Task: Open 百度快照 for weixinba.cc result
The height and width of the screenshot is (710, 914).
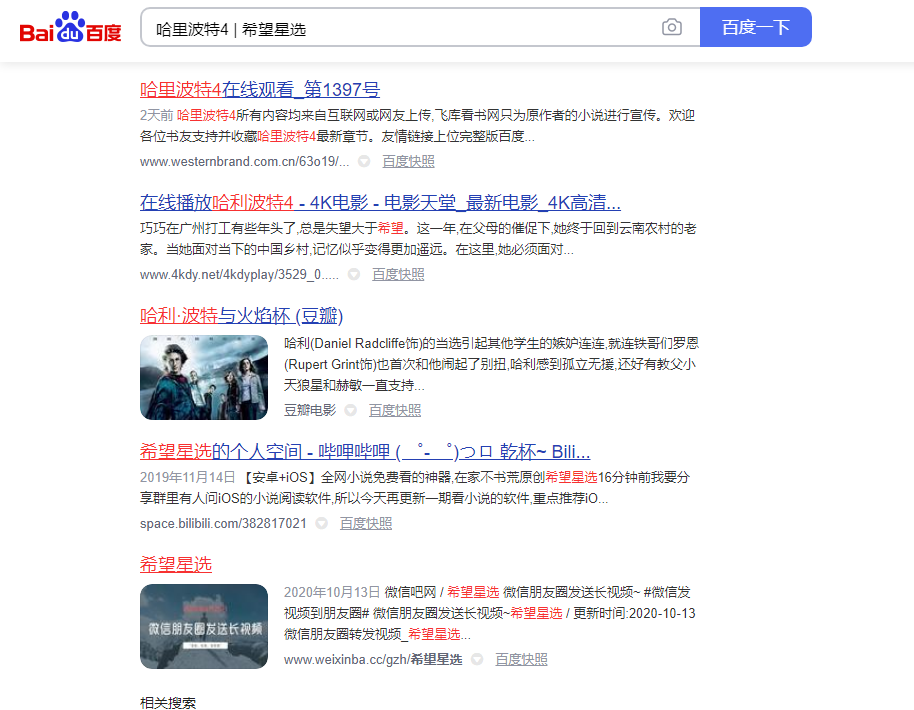Action: pos(521,659)
